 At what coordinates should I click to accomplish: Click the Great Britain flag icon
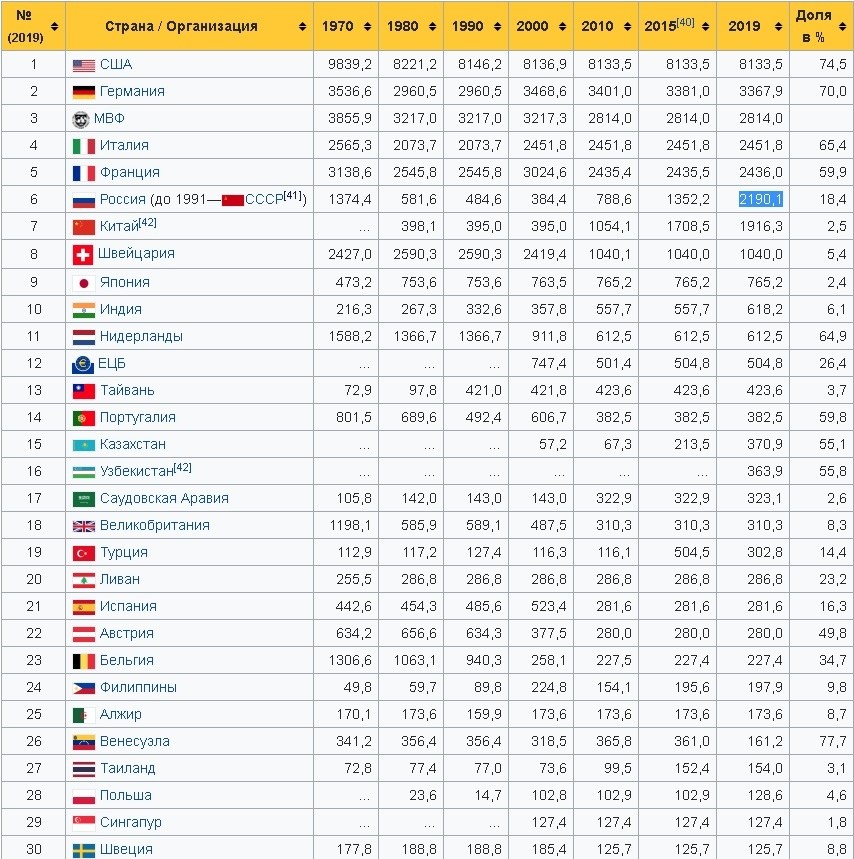tap(83, 526)
